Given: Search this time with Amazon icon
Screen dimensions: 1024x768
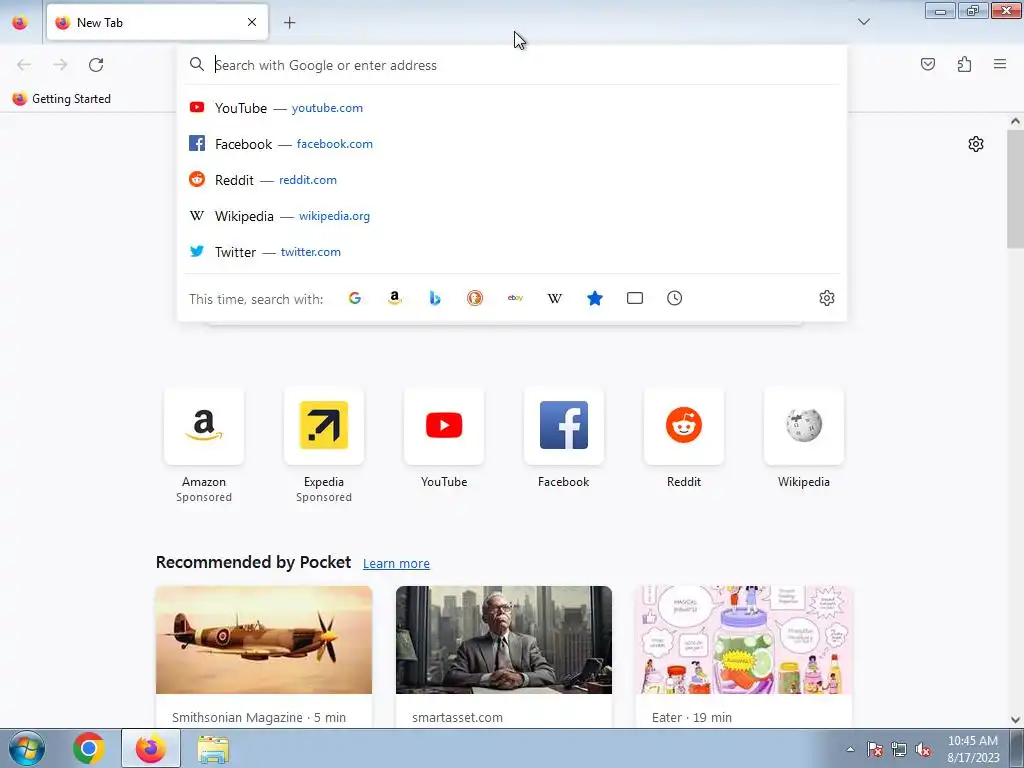Looking at the screenshot, I should [x=394, y=298].
